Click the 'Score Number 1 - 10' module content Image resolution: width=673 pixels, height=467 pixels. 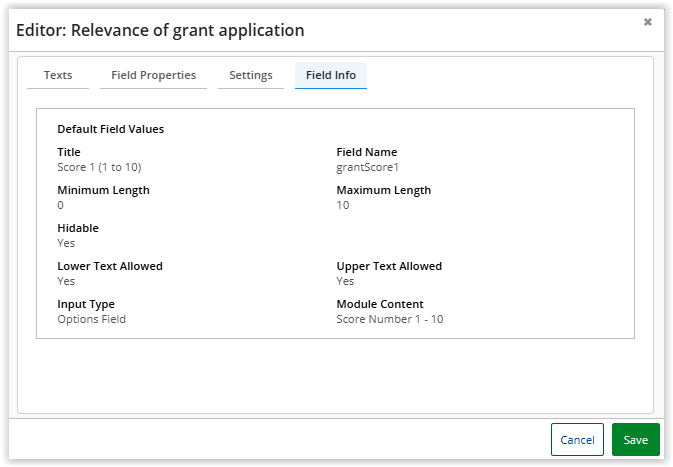390,319
